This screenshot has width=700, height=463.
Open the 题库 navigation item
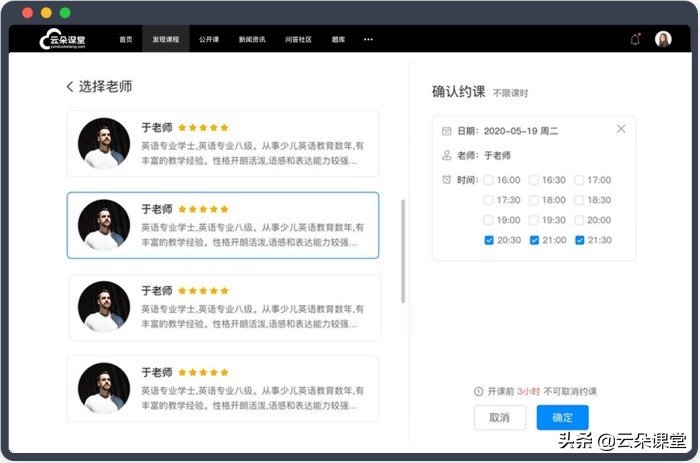pyautogui.click(x=338, y=39)
